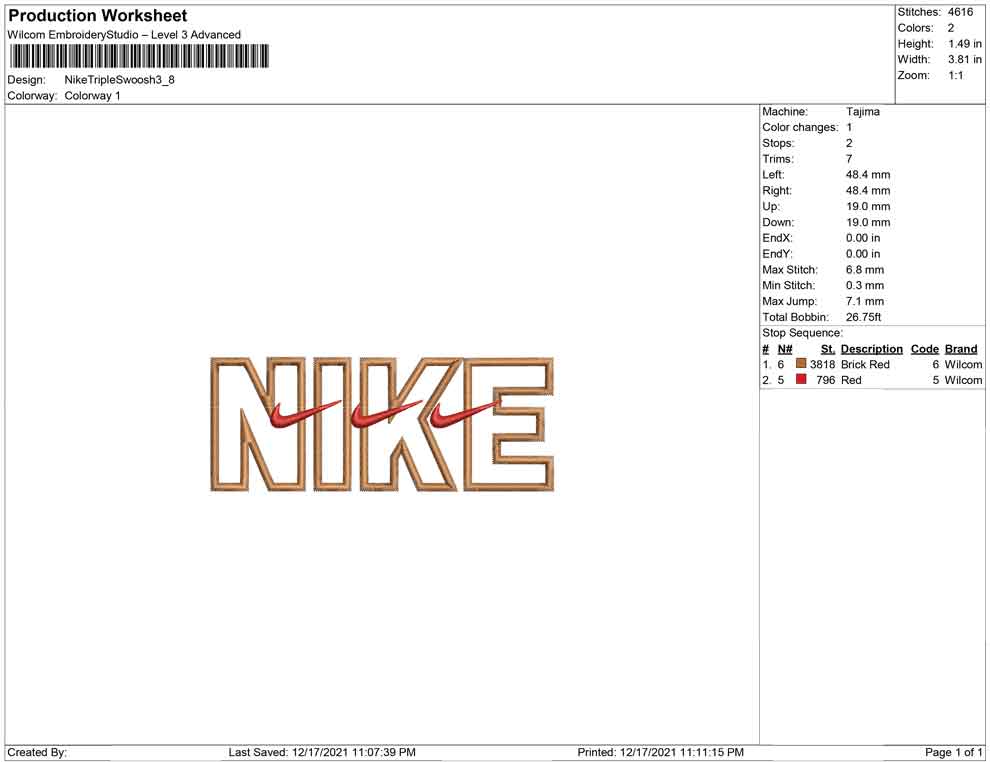Click the Down value 19.0 mm
Image resolution: width=990 pixels, height=762 pixels.
click(x=868, y=222)
